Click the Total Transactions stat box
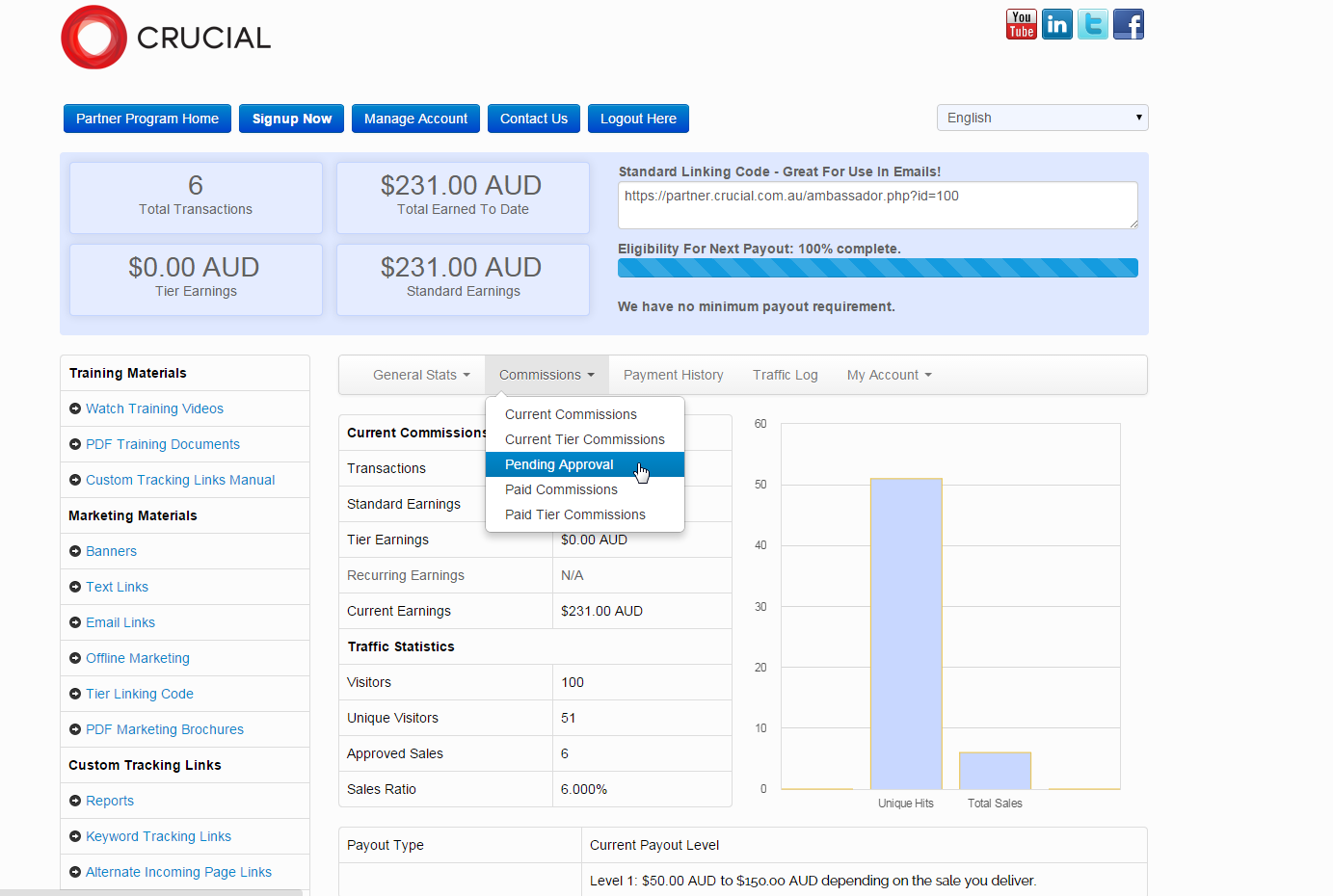The height and width of the screenshot is (896, 1333). (196, 198)
